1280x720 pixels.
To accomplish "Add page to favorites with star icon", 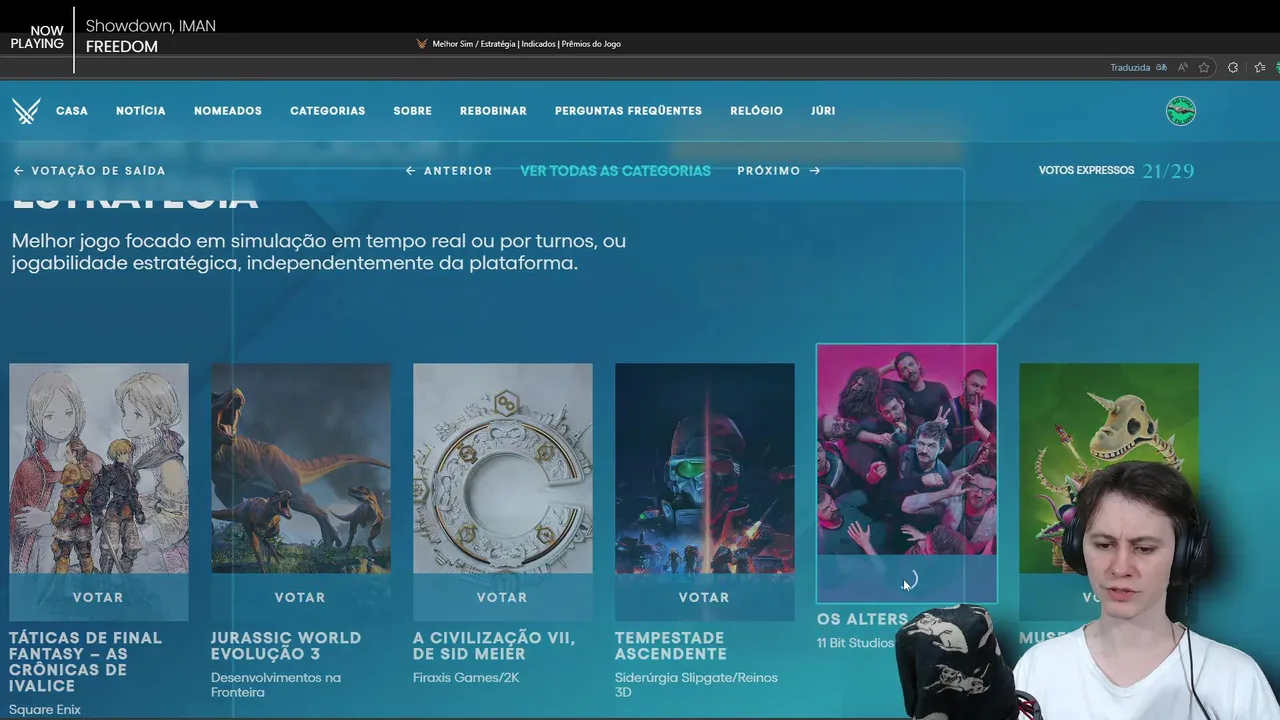I will tap(1204, 67).
